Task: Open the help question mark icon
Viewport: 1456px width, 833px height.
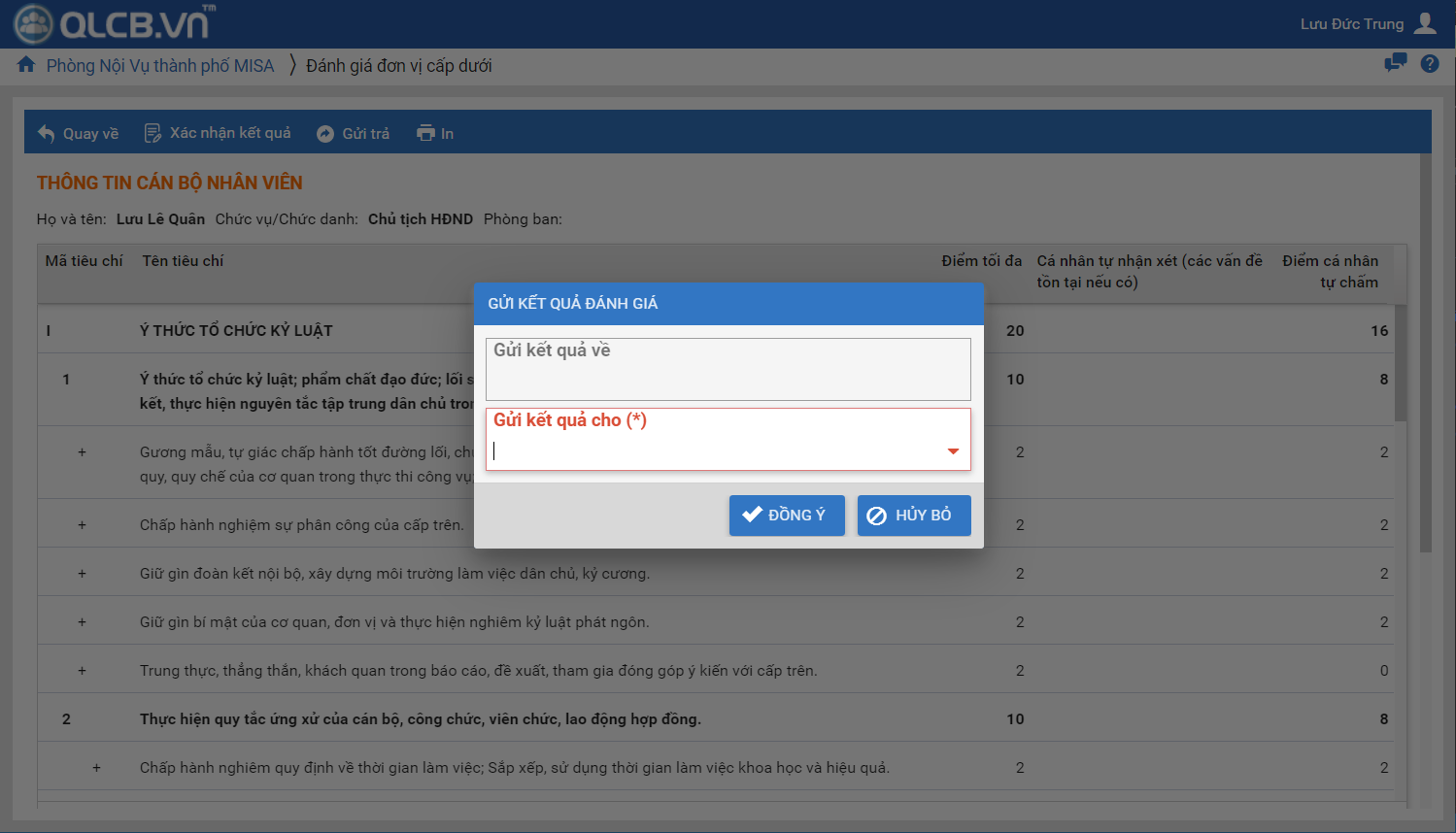Action: click(x=1429, y=64)
